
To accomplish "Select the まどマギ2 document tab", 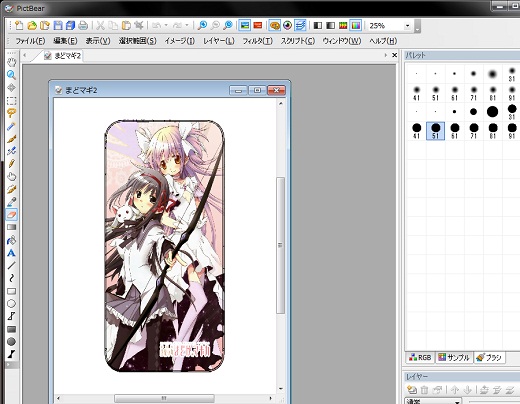I will tap(63, 56).
